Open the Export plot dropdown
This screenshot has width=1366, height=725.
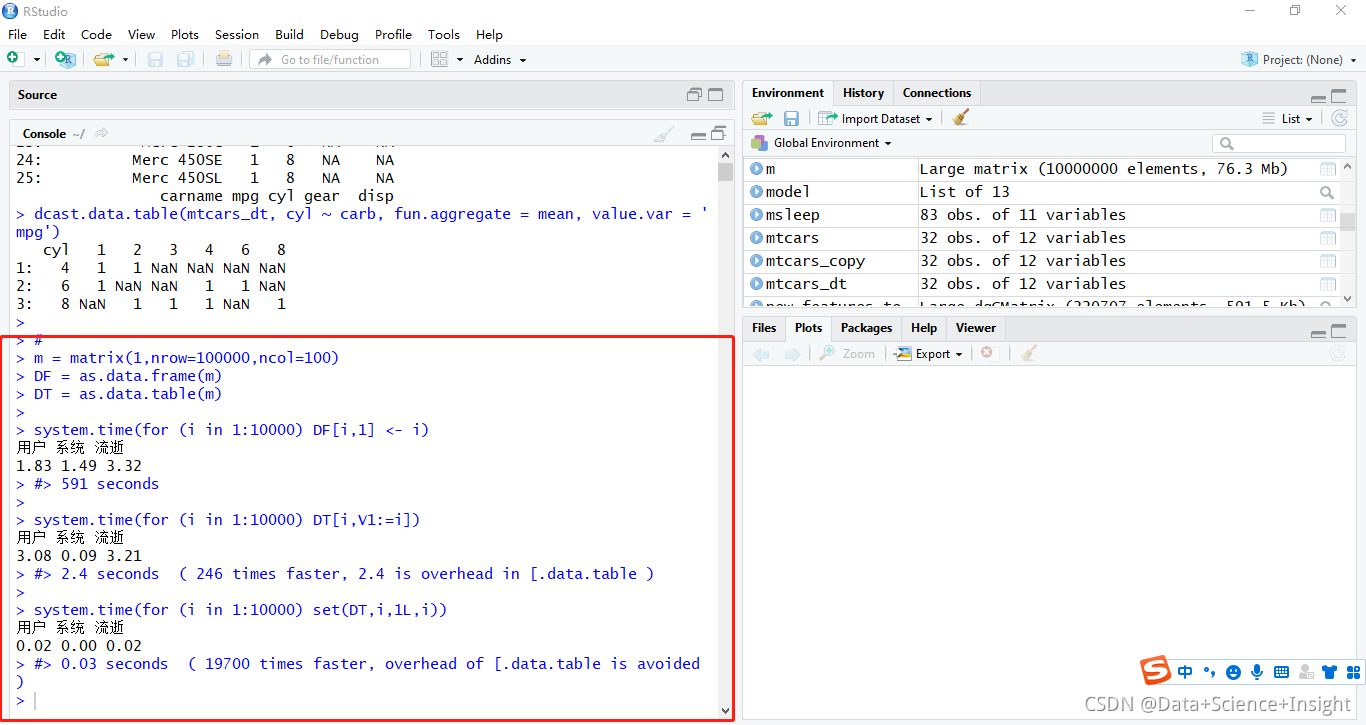tap(929, 353)
